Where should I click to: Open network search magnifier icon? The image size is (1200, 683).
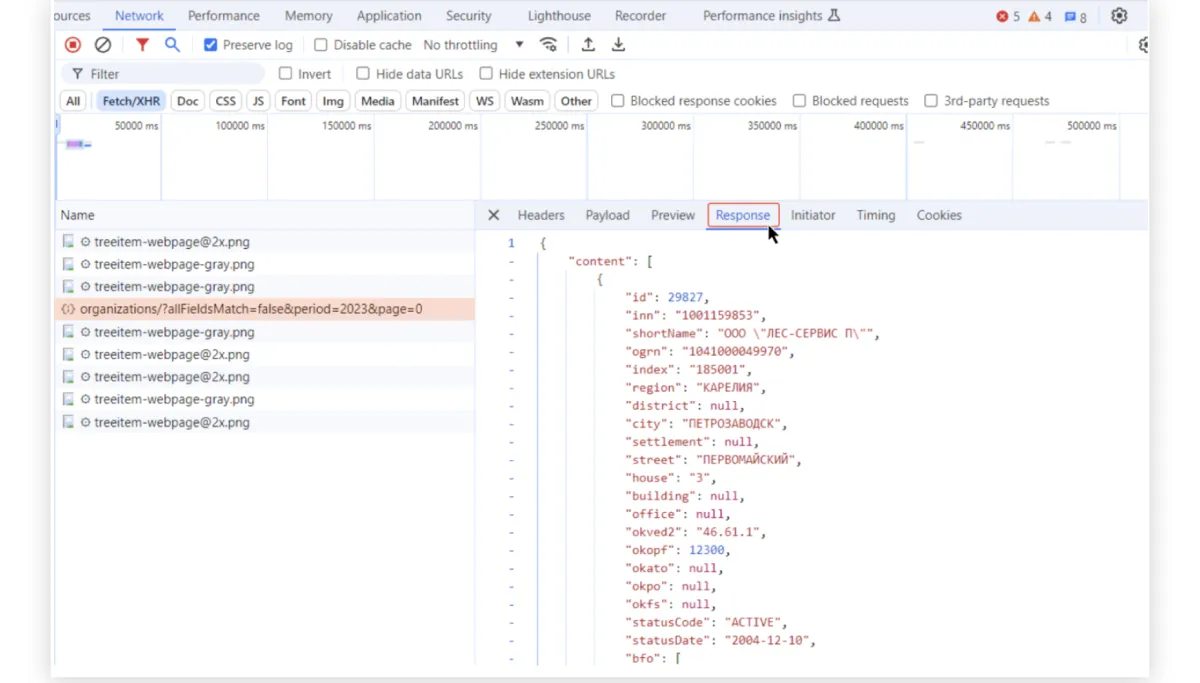point(172,45)
